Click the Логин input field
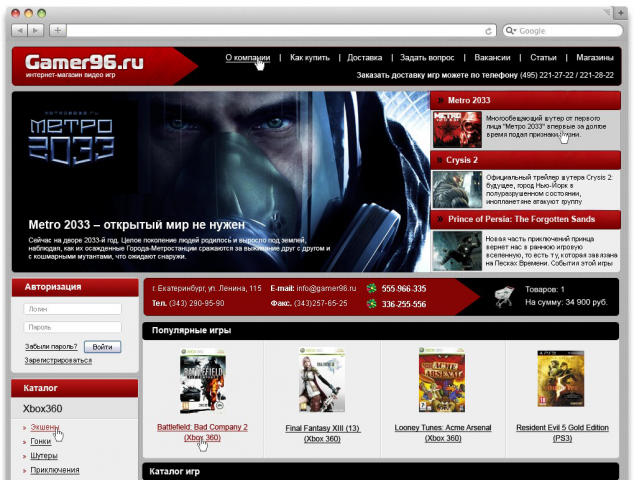Screen dimensions: 634x480 tap(73, 309)
